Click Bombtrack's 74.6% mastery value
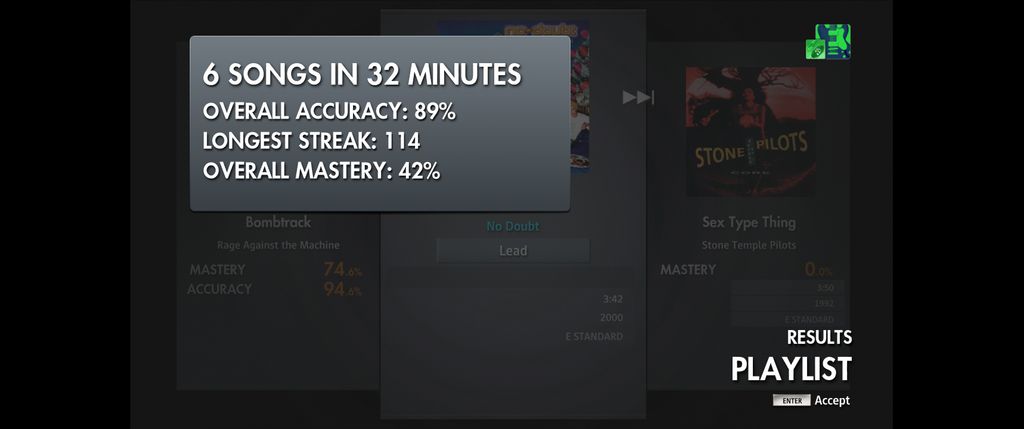This screenshot has width=1024, height=429. (343, 270)
